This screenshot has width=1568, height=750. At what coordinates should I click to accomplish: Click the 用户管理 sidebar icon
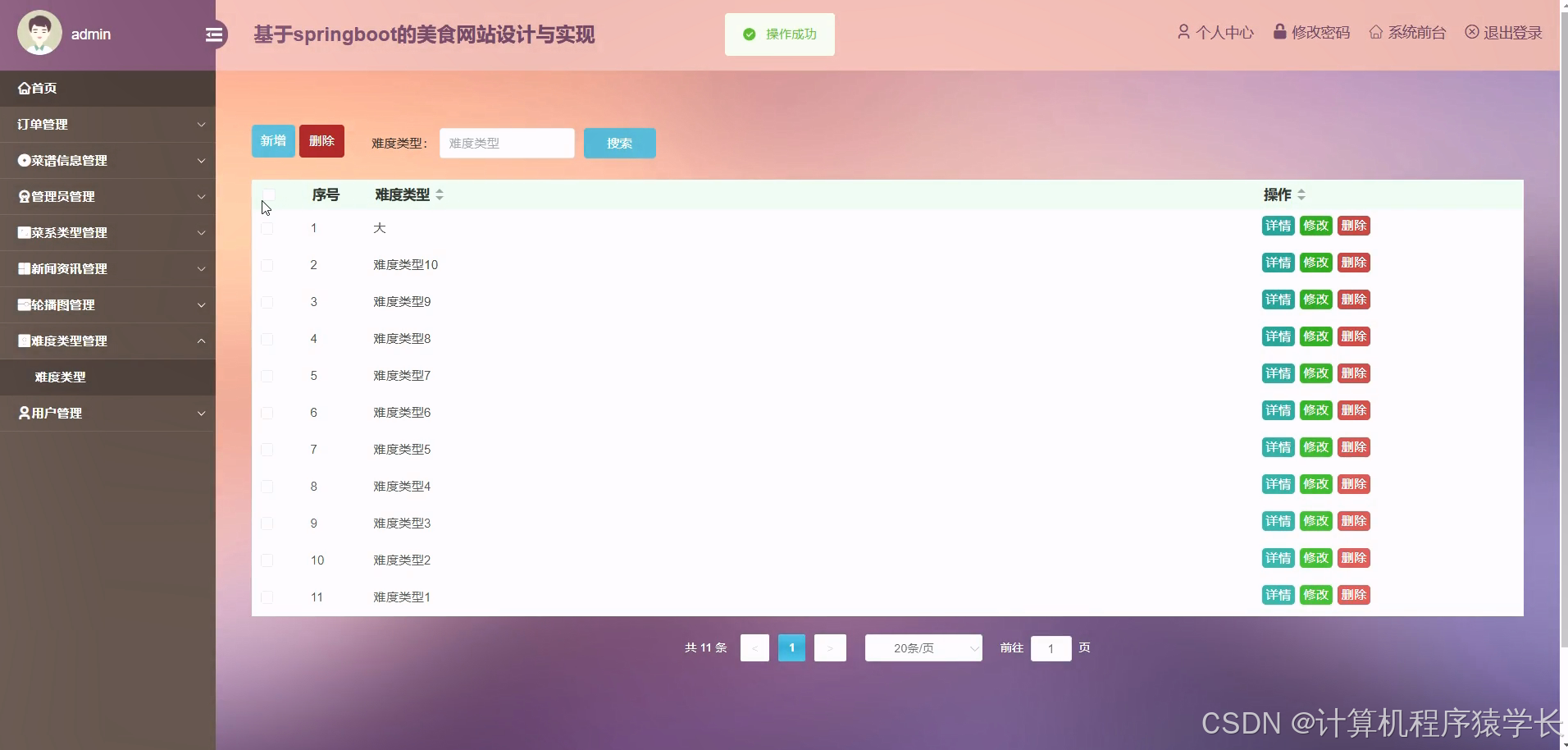23,413
